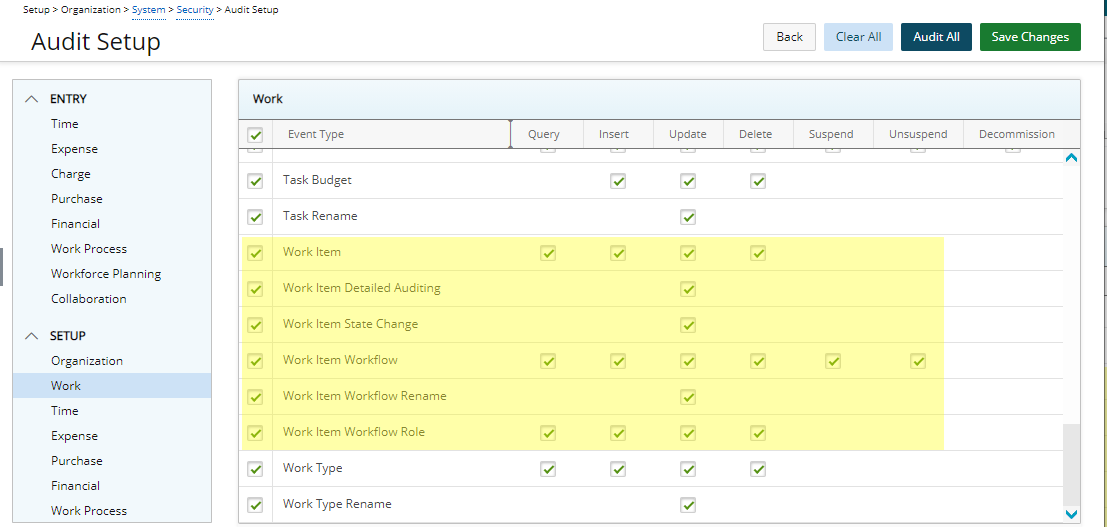Open the Security breadcrumb link

pyautogui.click(x=195, y=10)
